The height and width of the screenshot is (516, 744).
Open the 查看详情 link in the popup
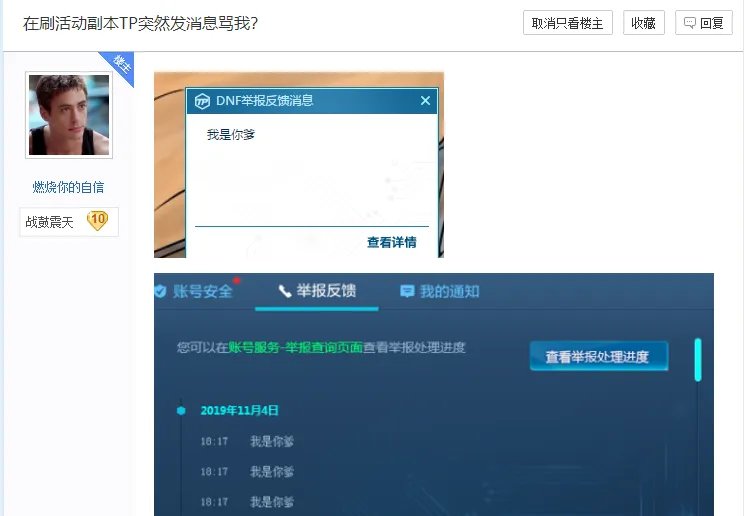pyautogui.click(x=391, y=242)
